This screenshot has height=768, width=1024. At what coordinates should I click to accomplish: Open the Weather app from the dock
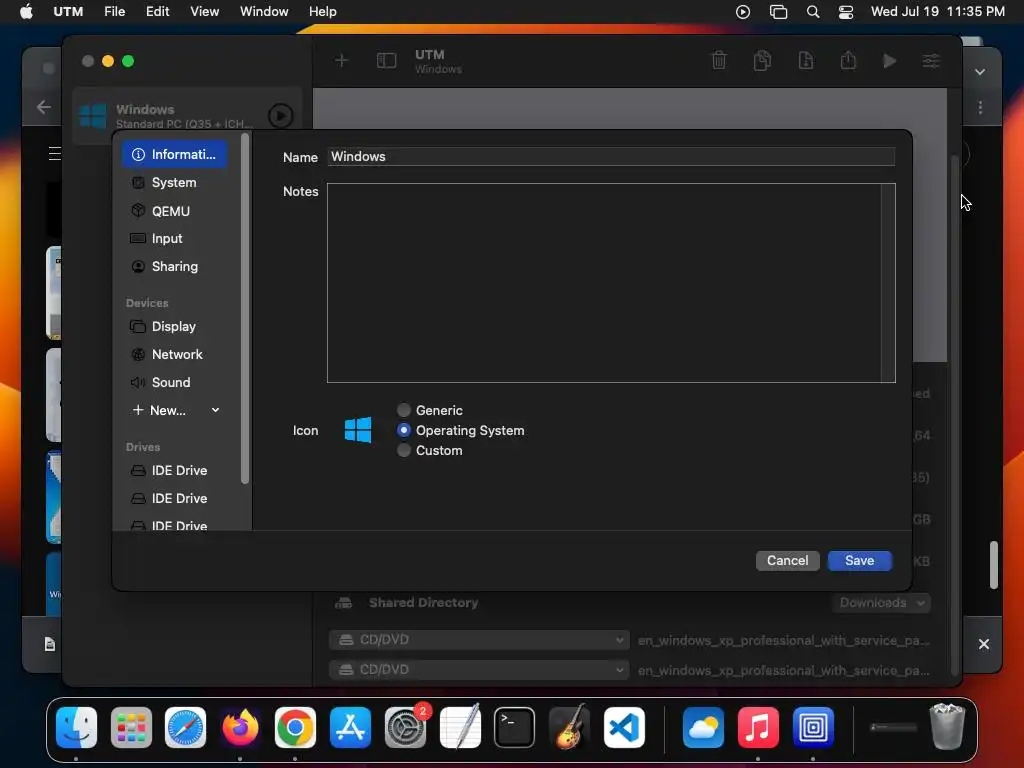pos(703,728)
